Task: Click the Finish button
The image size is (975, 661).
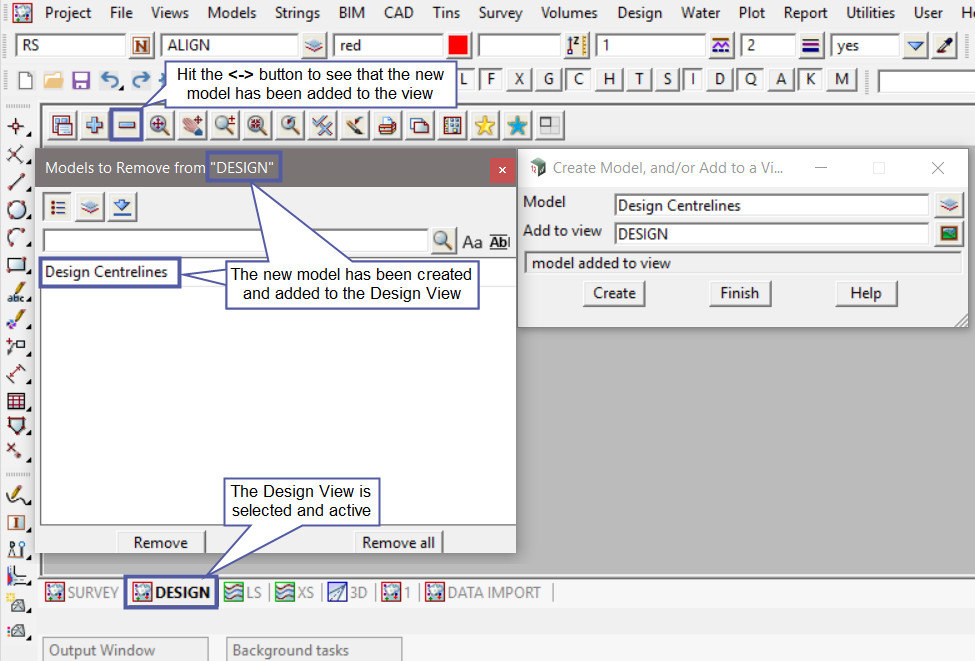Action: [x=740, y=293]
